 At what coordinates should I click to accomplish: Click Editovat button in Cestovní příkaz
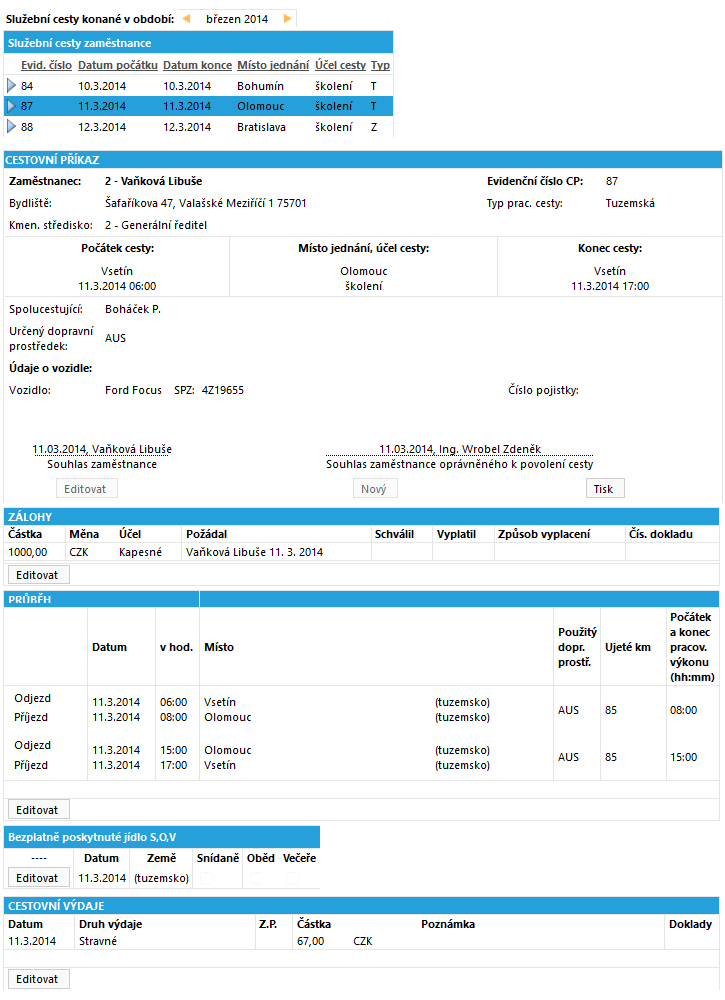(x=87, y=489)
